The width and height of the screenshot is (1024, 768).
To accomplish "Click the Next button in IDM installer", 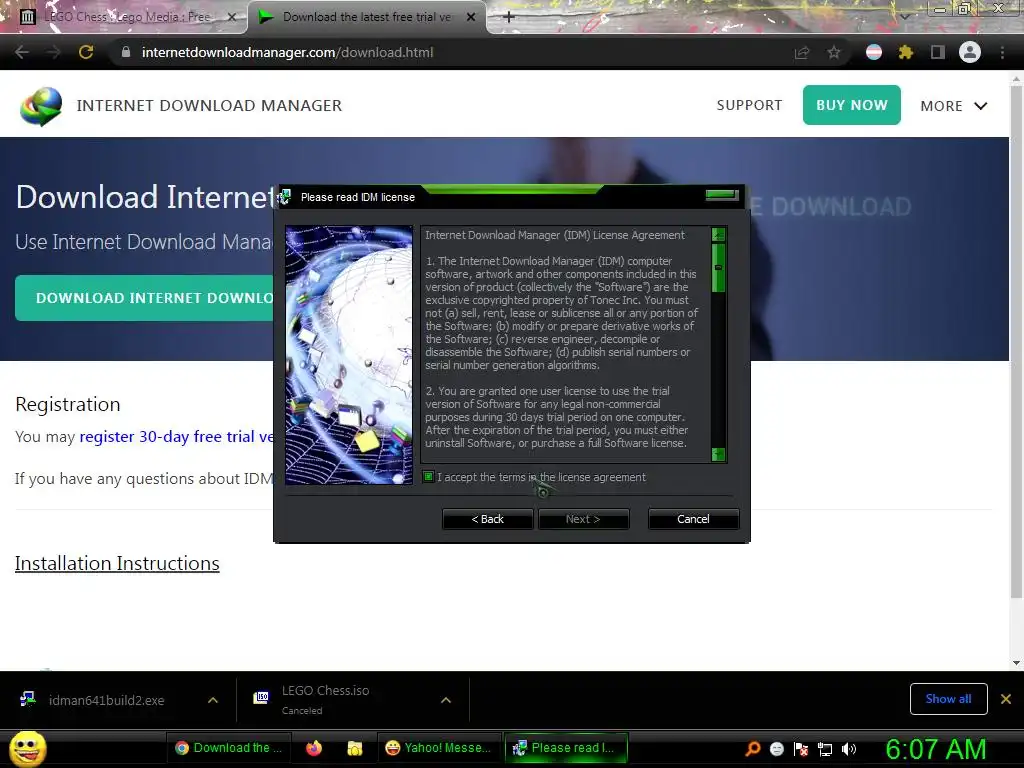I will click(x=583, y=519).
